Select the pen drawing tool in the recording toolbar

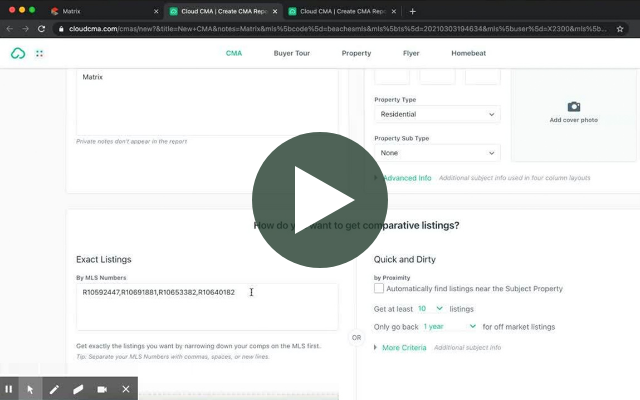[x=54, y=389]
